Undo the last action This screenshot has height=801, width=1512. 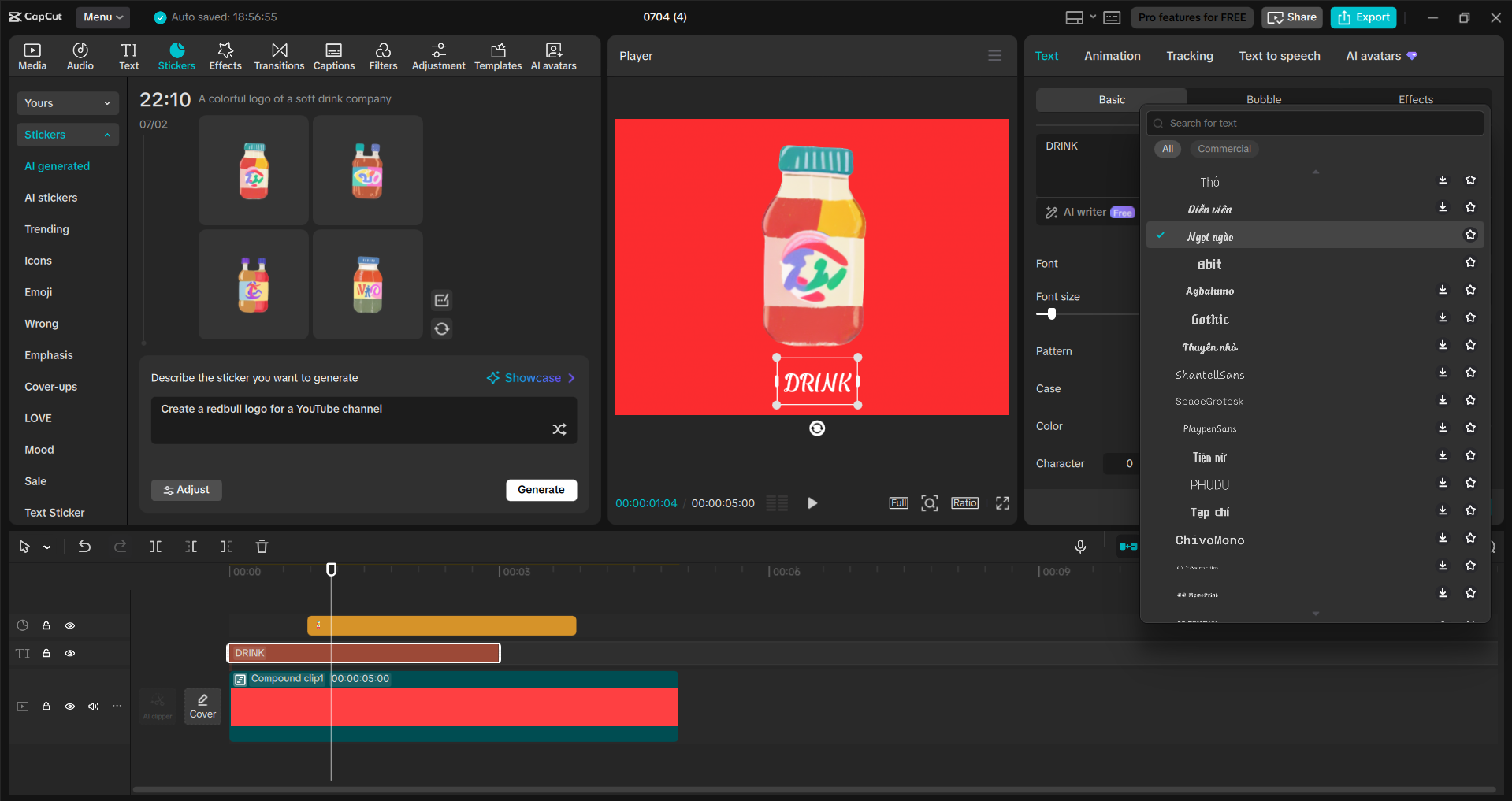(x=84, y=546)
